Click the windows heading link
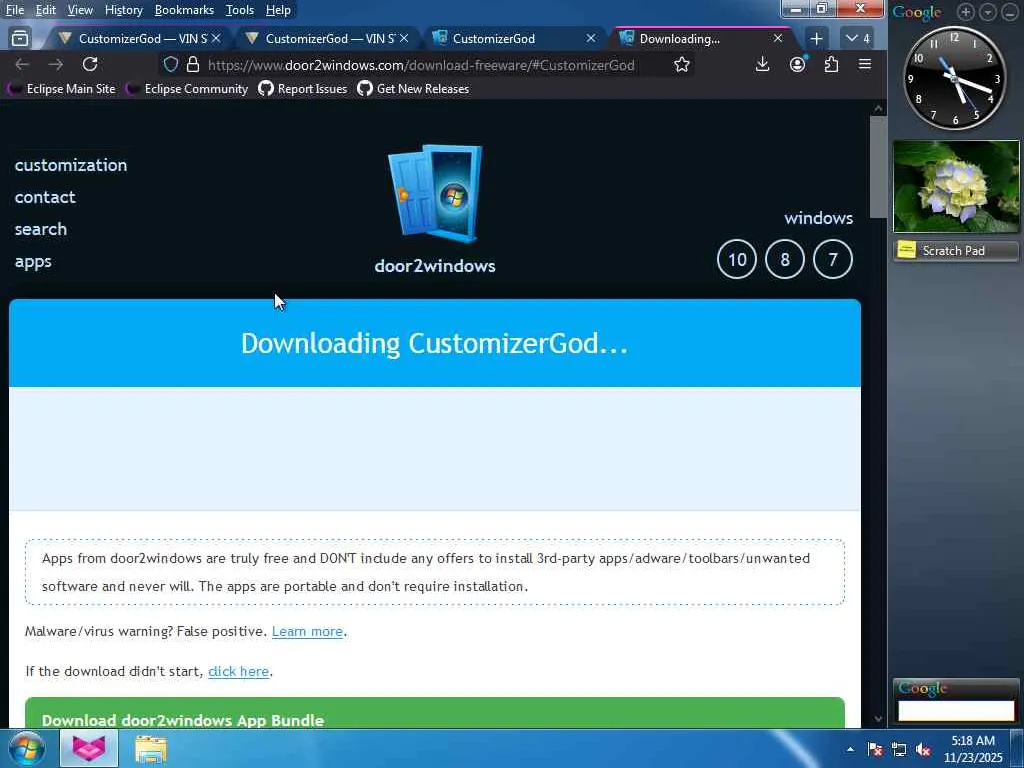This screenshot has height=768, width=1024. click(818, 218)
